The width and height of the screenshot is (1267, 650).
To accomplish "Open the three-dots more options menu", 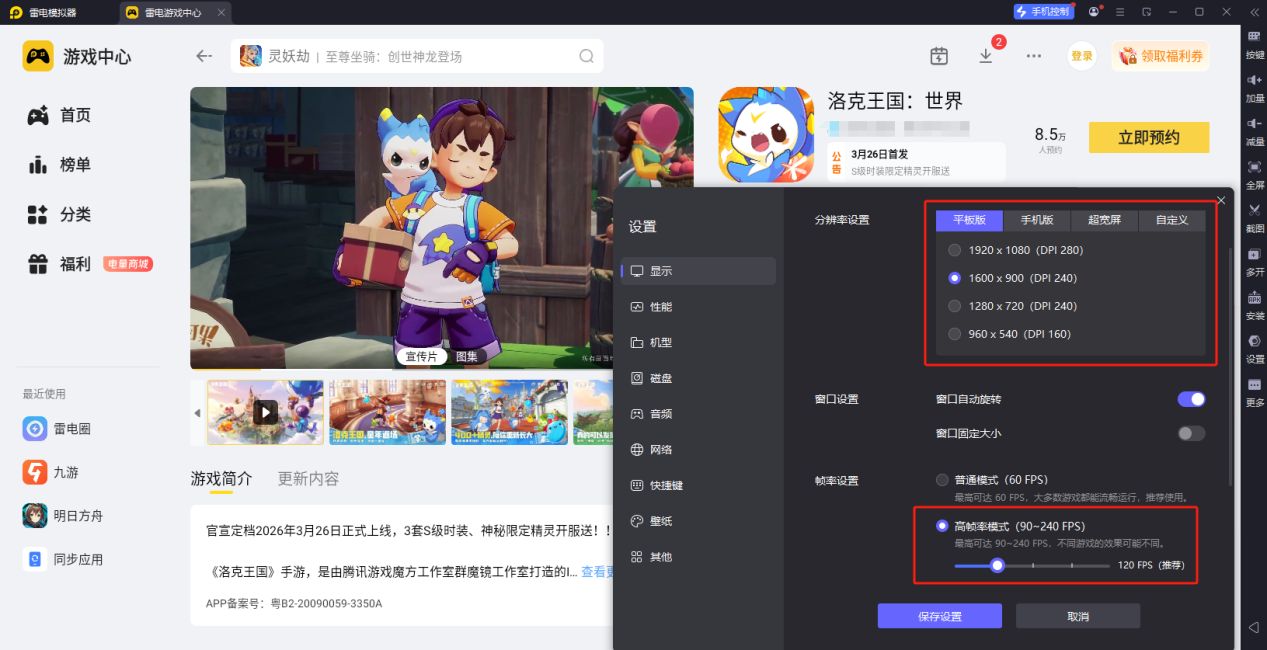I will 1034,56.
